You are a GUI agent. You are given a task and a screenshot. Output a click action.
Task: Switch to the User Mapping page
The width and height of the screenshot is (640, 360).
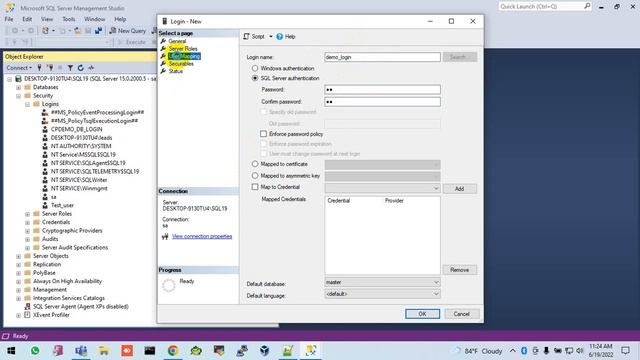[x=184, y=56]
